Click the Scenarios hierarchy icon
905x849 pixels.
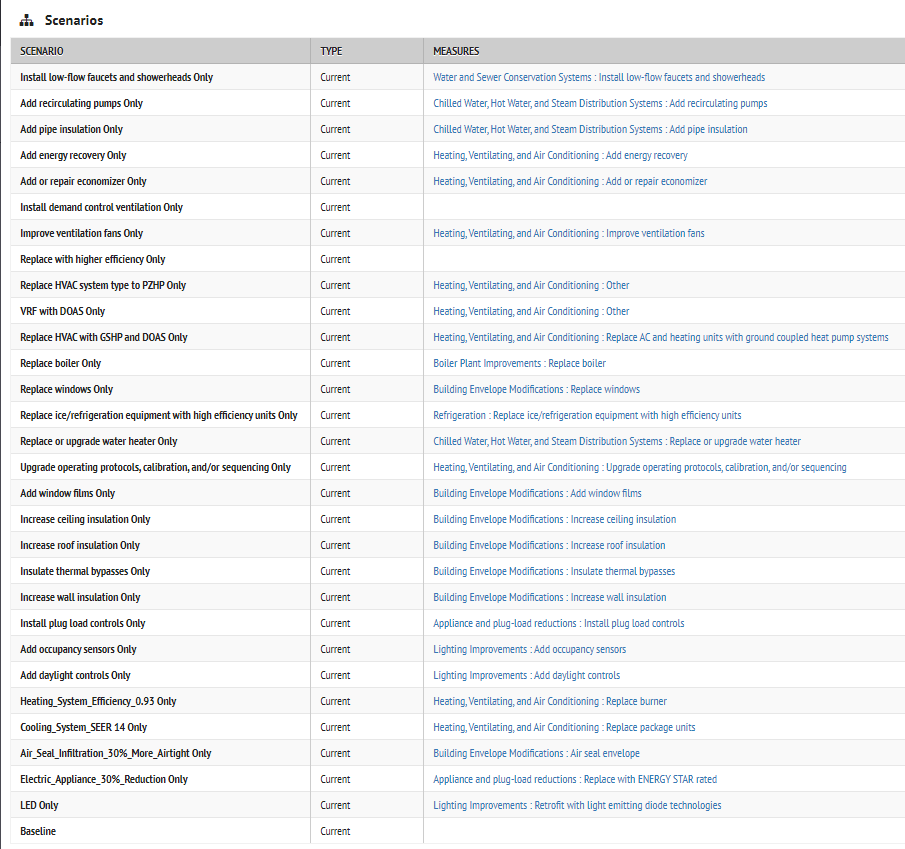25,19
